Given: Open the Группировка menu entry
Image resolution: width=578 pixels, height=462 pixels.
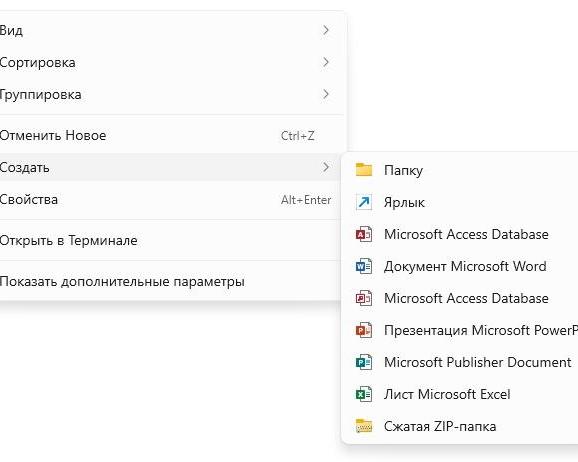Looking at the screenshot, I should 170,94.
